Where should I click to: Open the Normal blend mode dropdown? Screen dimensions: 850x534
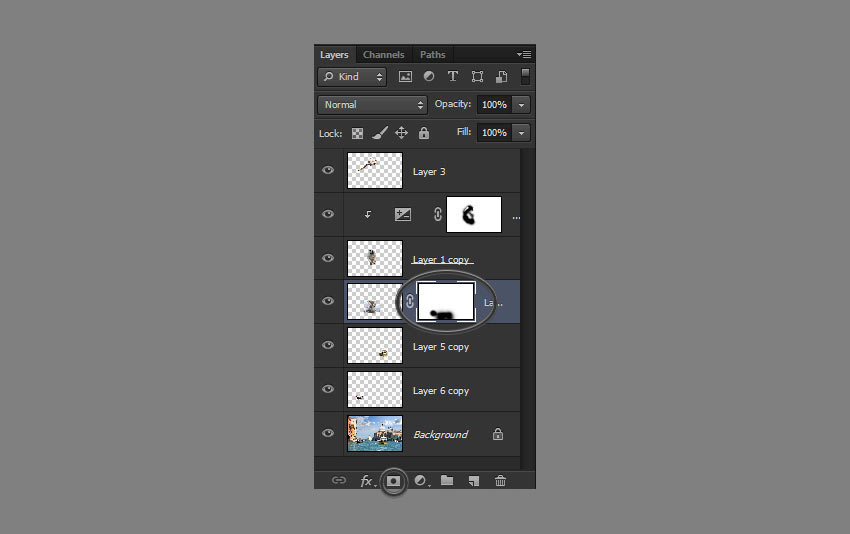(372, 105)
